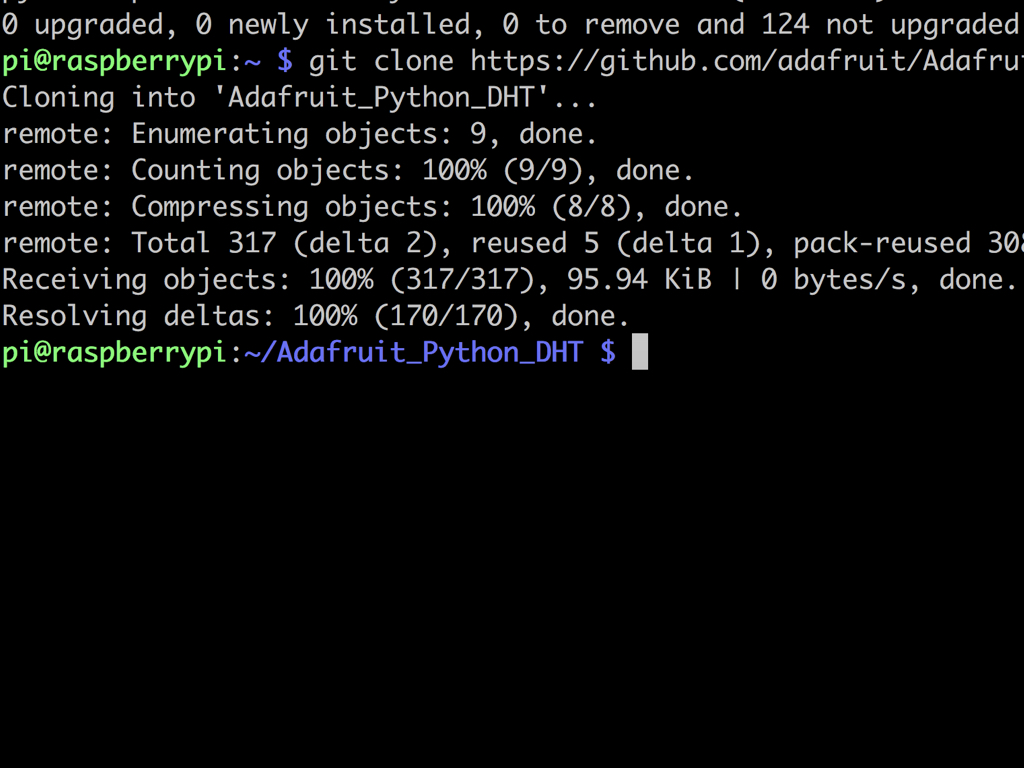Click the 'Compressing objects' output line
This screenshot has width=1024, height=768.
pos(372,208)
